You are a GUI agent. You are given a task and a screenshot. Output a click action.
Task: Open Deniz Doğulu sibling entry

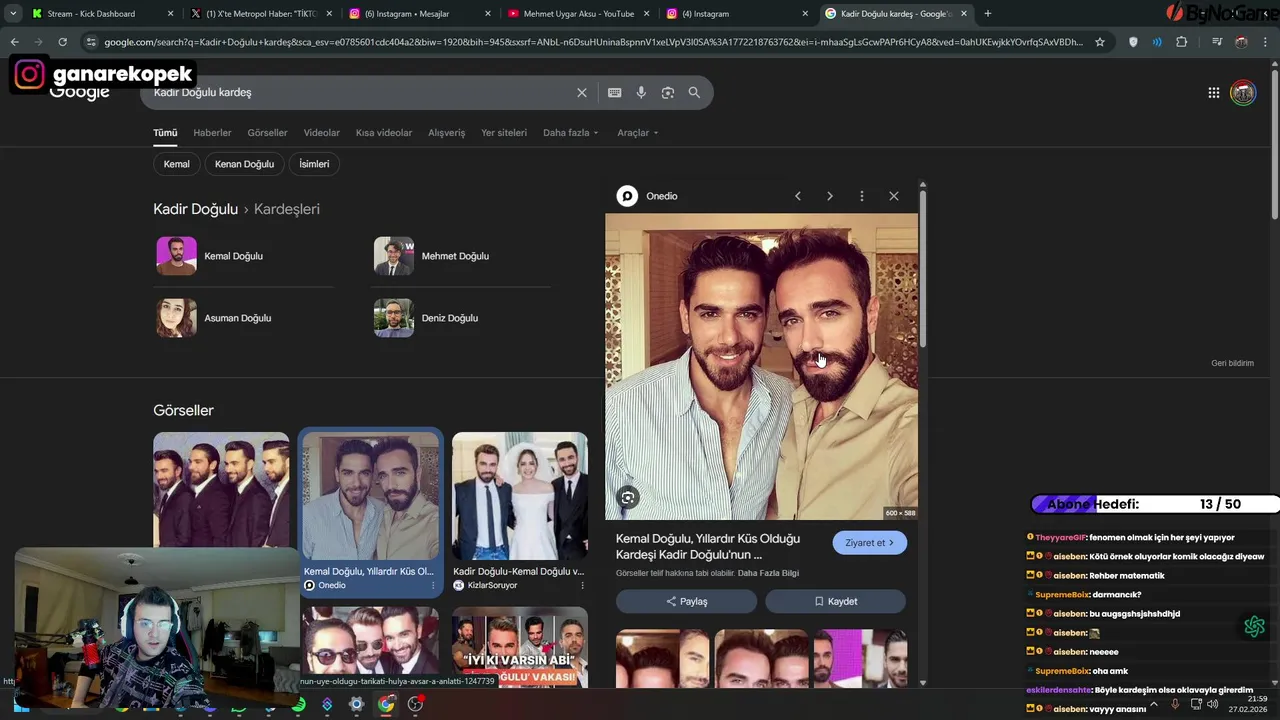[x=461, y=318]
